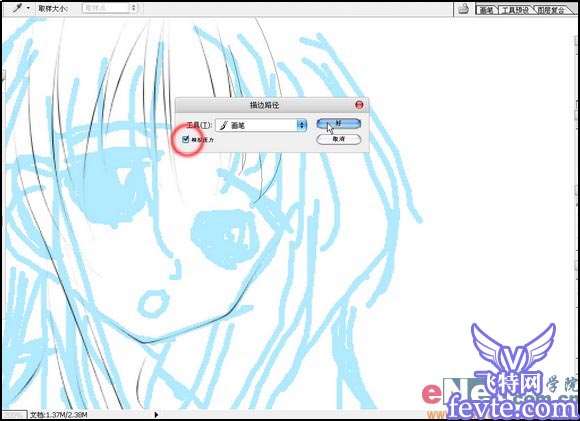
Task: Click the 文档 size info in status bar
Action: point(59,415)
